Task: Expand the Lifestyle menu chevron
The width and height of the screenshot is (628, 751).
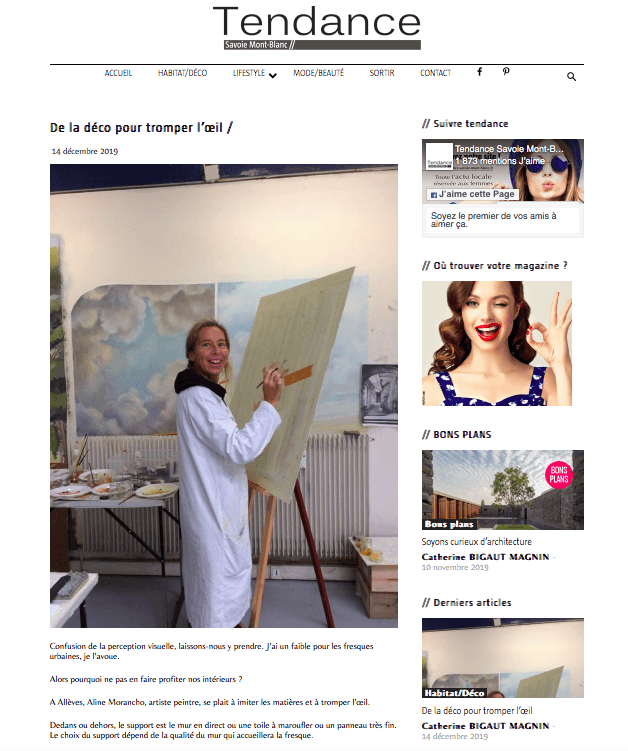Action: (273, 75)
